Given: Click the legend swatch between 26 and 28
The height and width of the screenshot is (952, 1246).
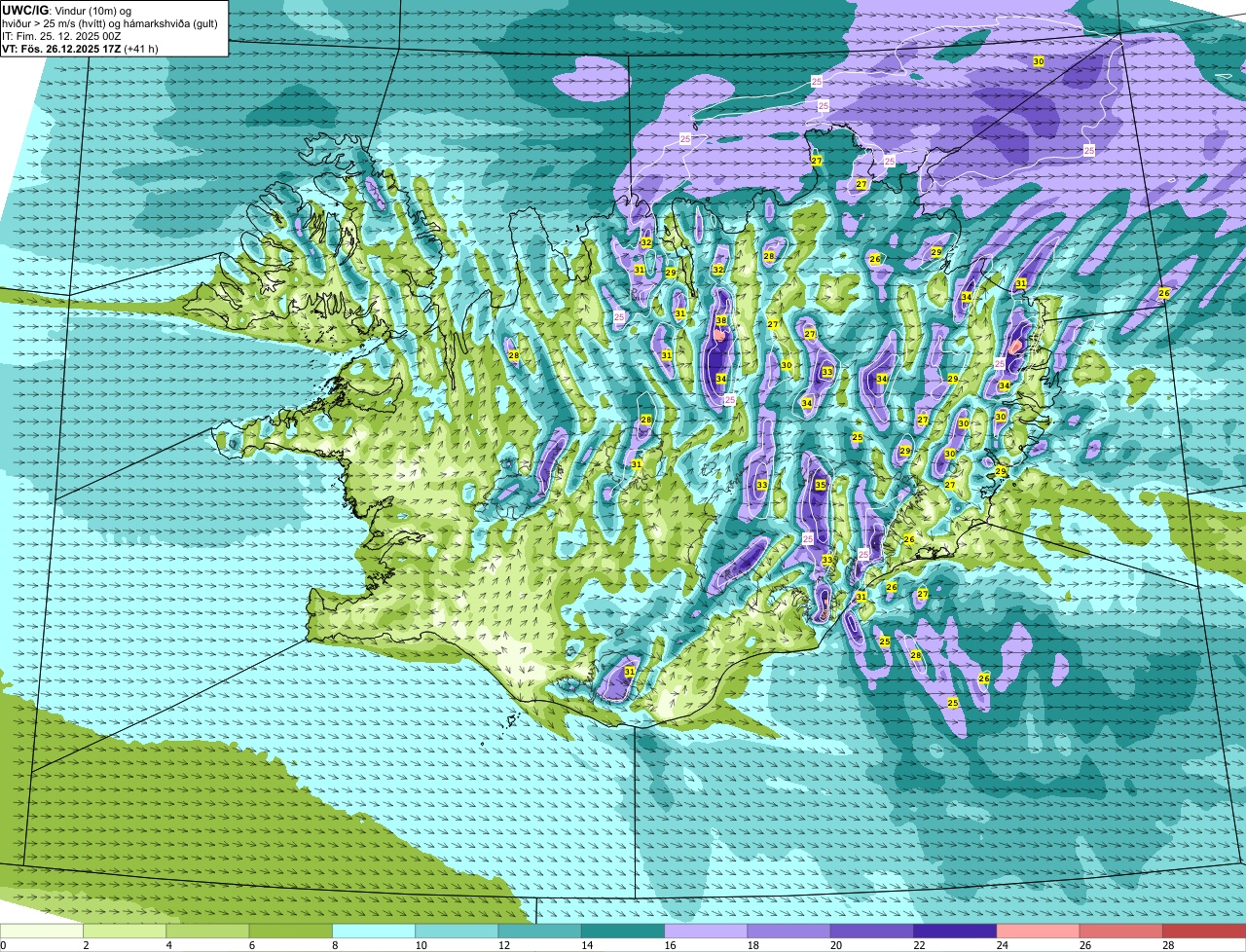Looking at the screenshot, I should (x=1121, y=932).
